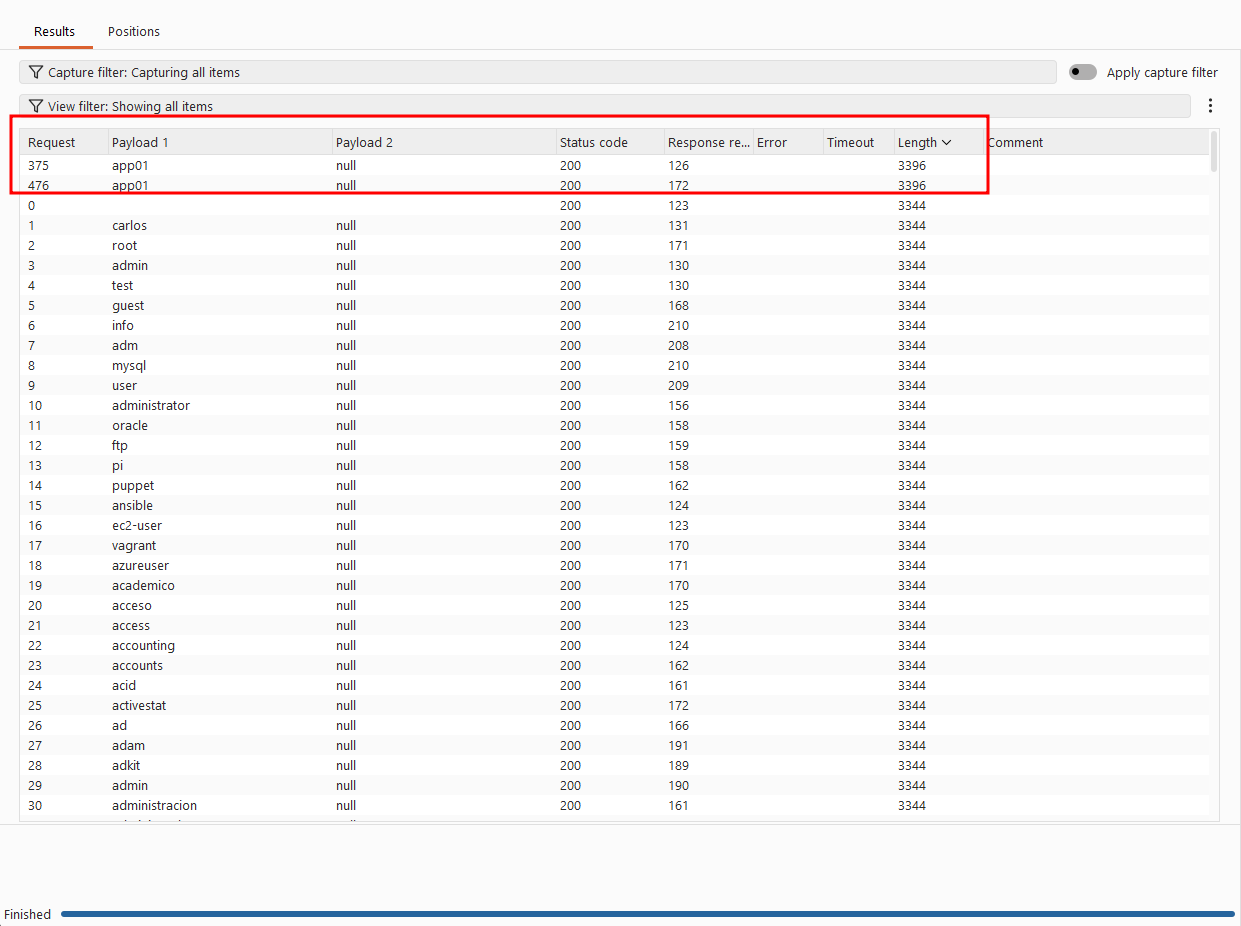This screenshot has width=1241, height=926.
Task: Select the carlos payload row
Action: tap(614, 225)
